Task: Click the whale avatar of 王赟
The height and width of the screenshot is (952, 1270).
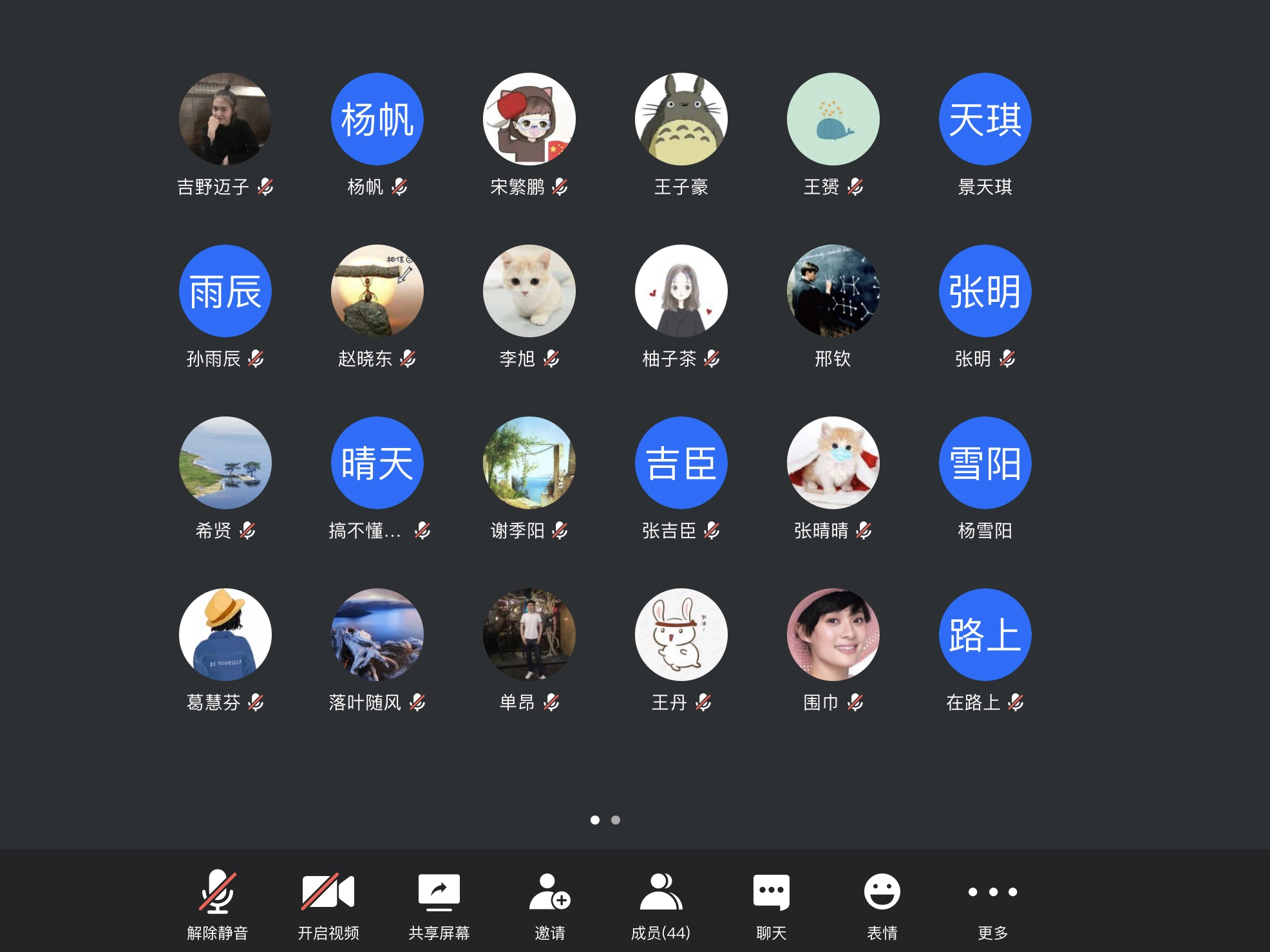Action: 833,119
